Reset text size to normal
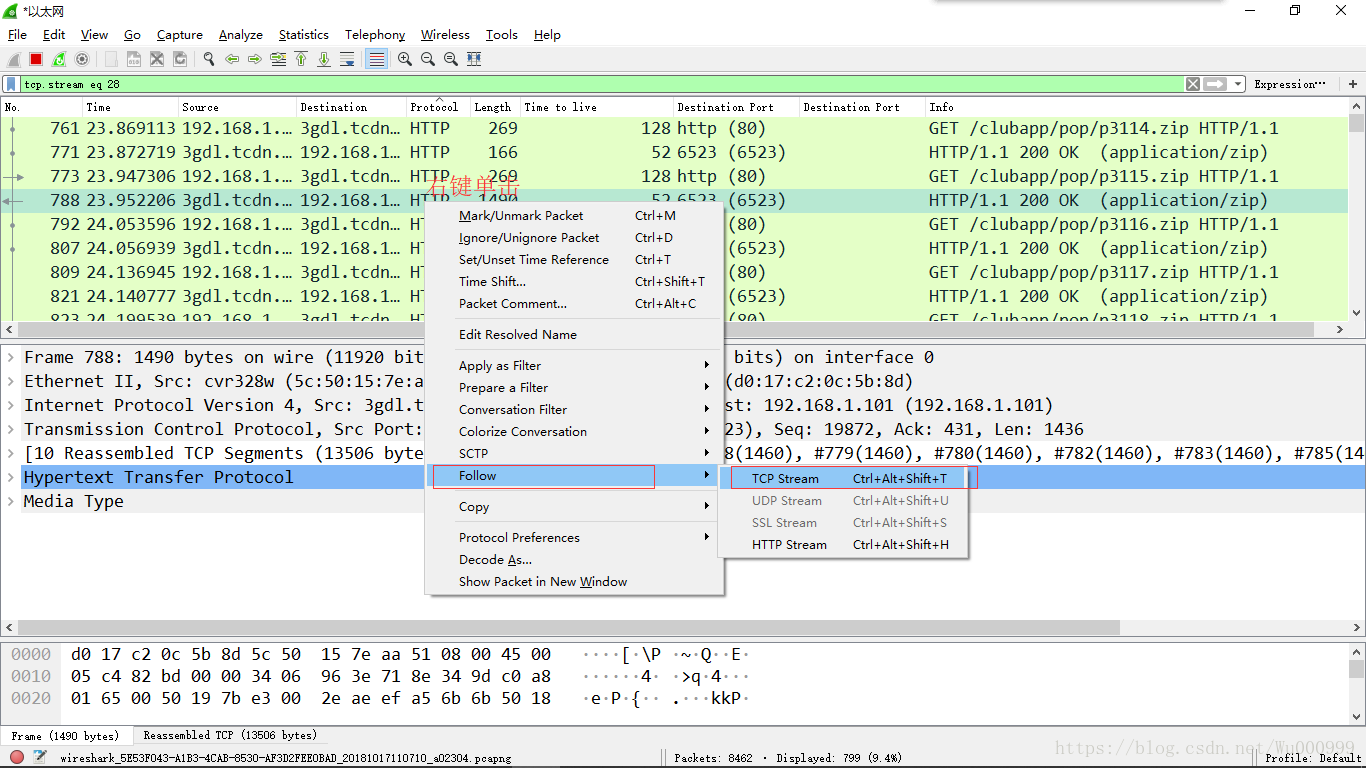1366x768 pixels. 451,59
